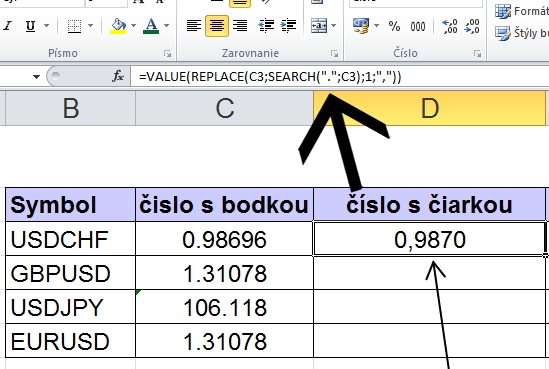Select cell GBPUSD

click(x=70, y=273)
